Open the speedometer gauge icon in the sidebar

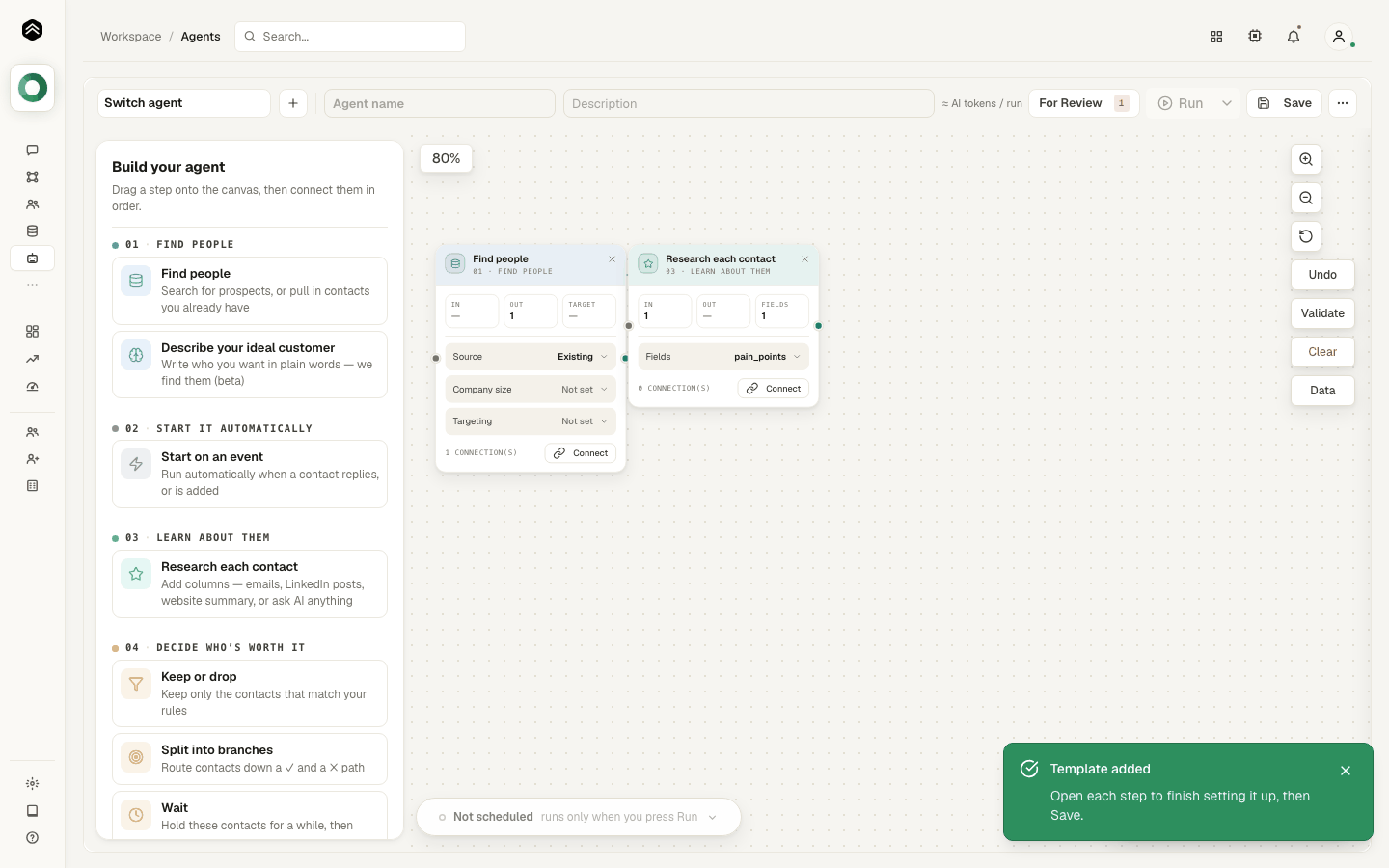tap(32, 386)
